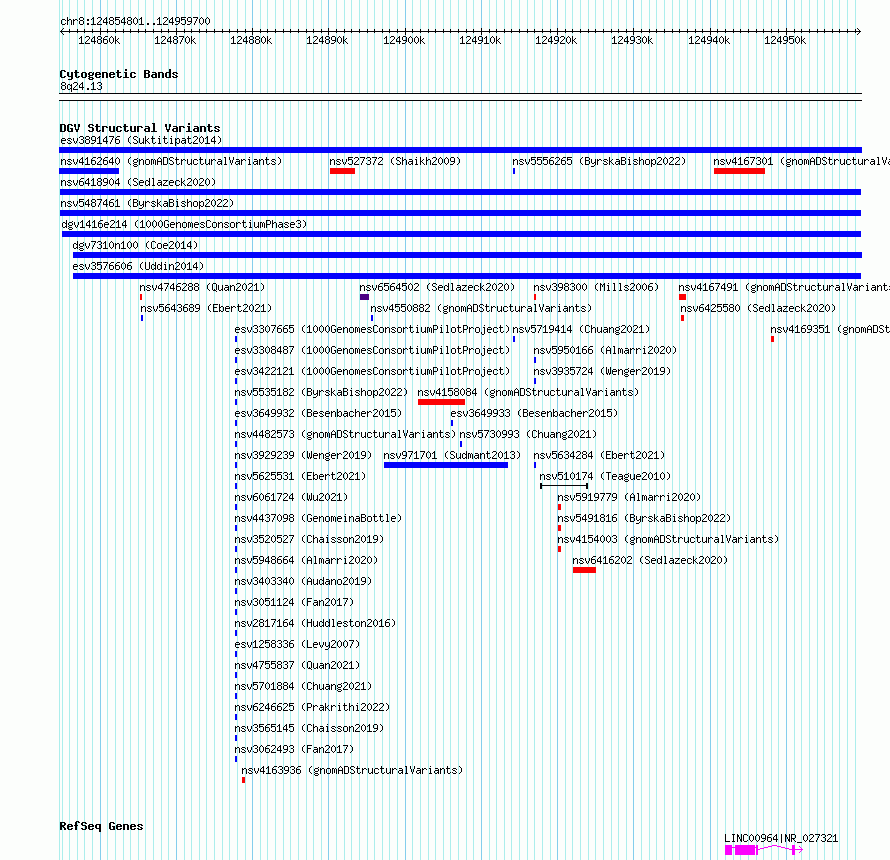Select nsv6416202 (Sedlazeck2020) label
Image resolution: width=890 pixels, height=860 pixels.
coord(650,560)
